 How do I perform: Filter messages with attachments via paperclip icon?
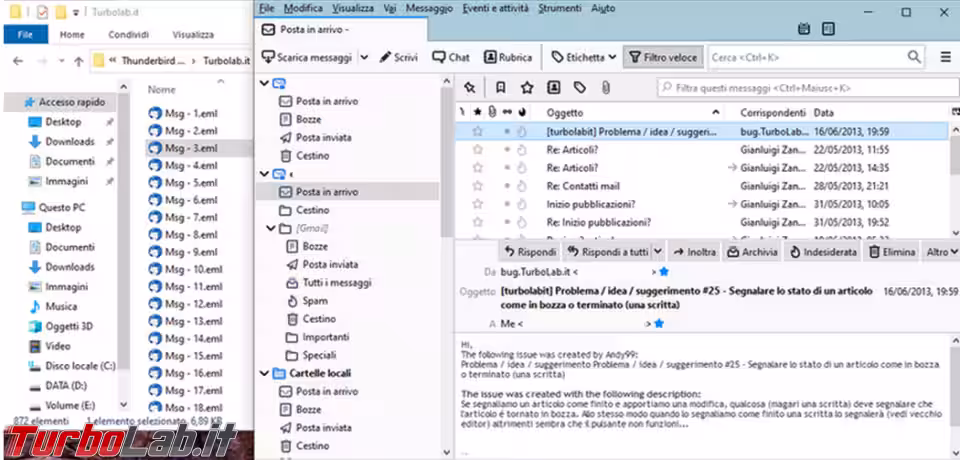pyautogui.click(x=605, y=88)
